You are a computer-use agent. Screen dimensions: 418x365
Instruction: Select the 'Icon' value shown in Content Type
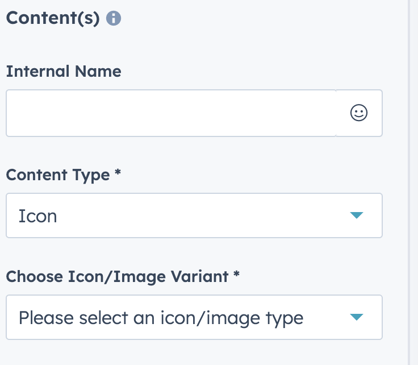[x=38, y=216]
